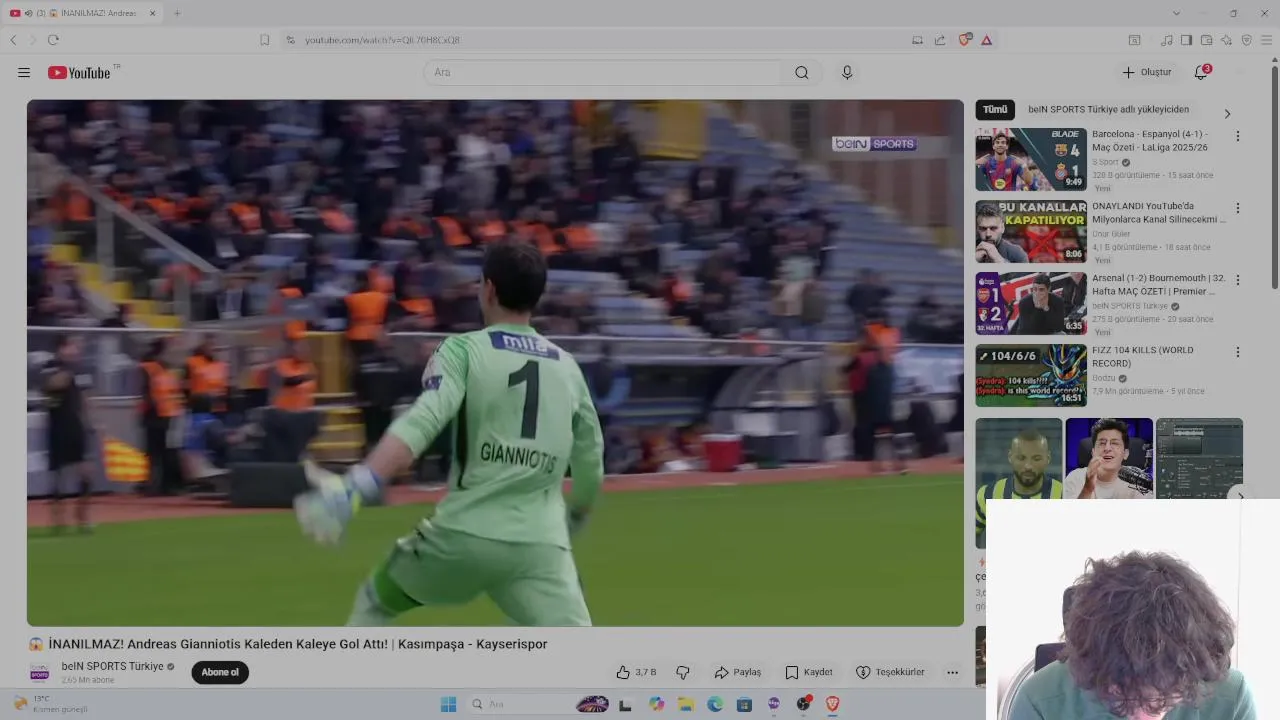
Task: Bookmark this page via address bar icon
Action: 264,40
